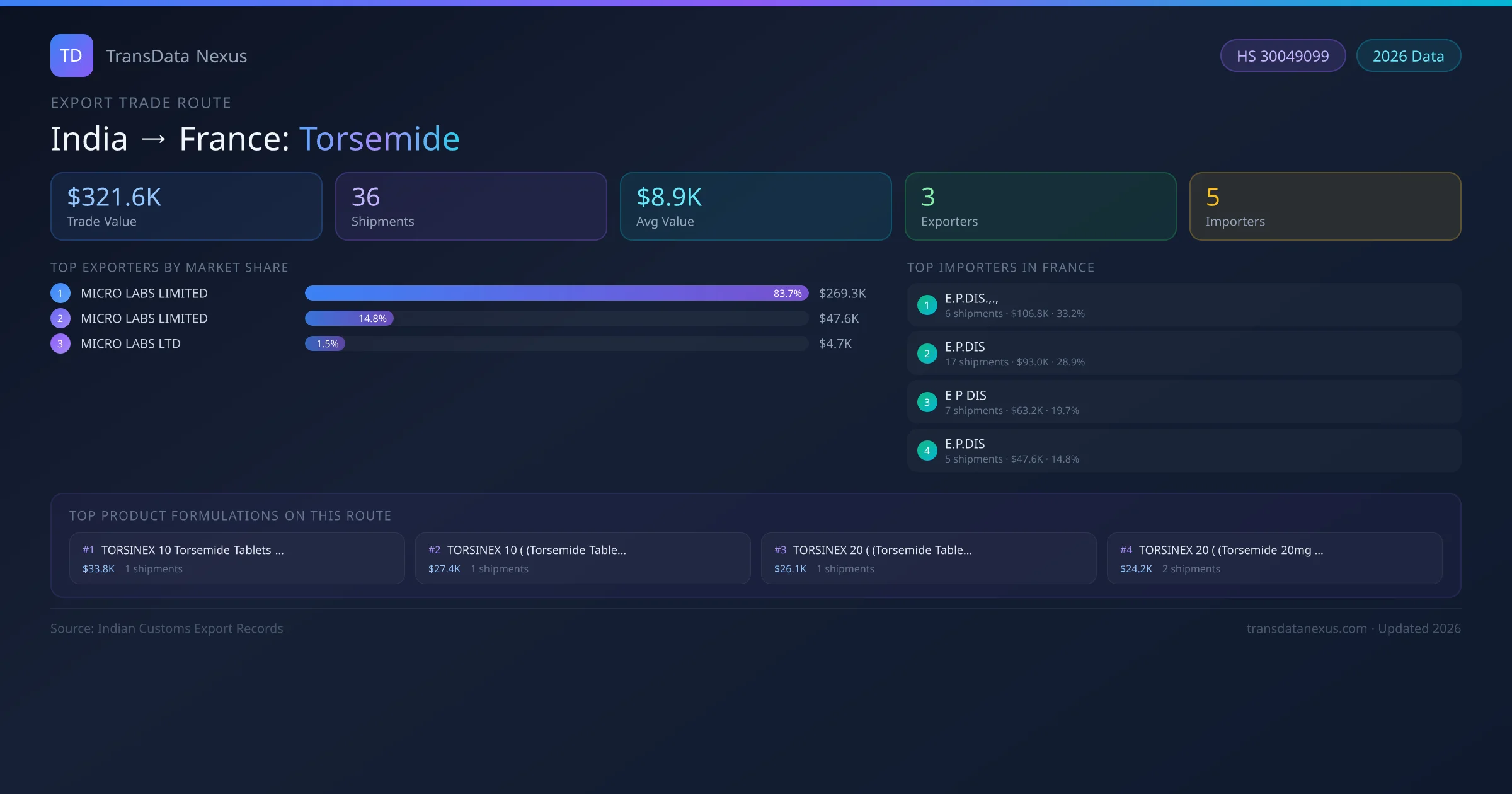The width and height of the screenshot is (1512, 794).
Task: Click the TD logo icon
Action: tap(71, 55)
